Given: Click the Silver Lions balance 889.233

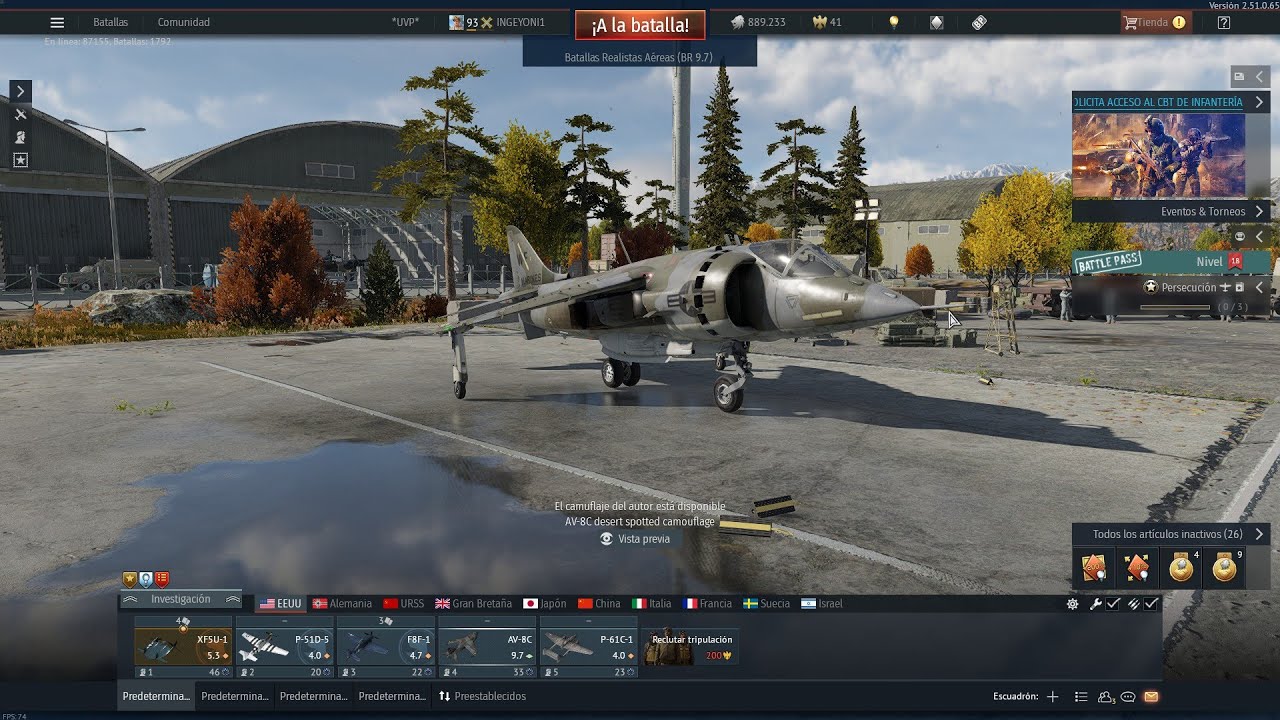Looking at the screenshot, I should pos(757,22).
